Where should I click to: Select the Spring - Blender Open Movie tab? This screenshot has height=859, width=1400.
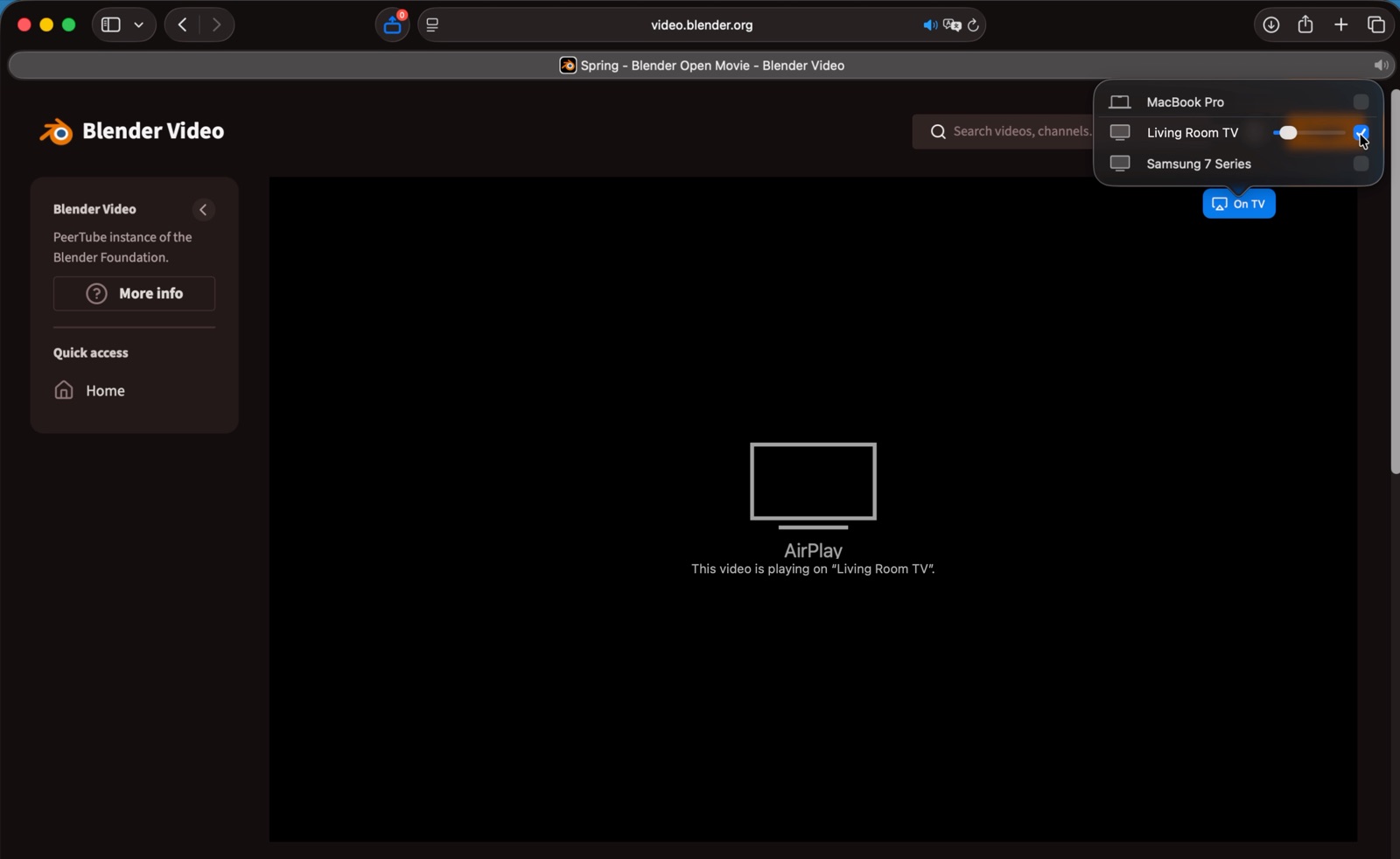click(x=702, y=66)
